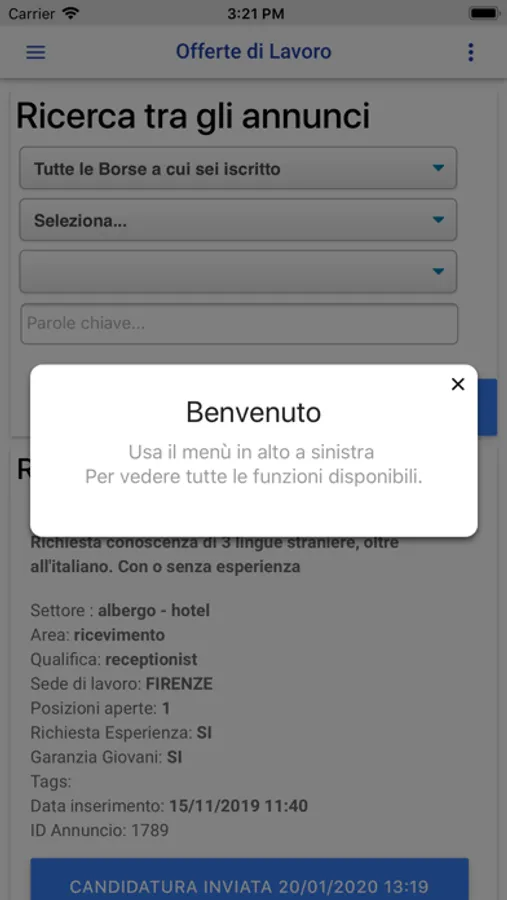Image resolution: width=507 pixels, height=900 pixels.
Task: Select the 'Sede di lavoro: FIRENZE' line
Action: click(x=122, y=684)
